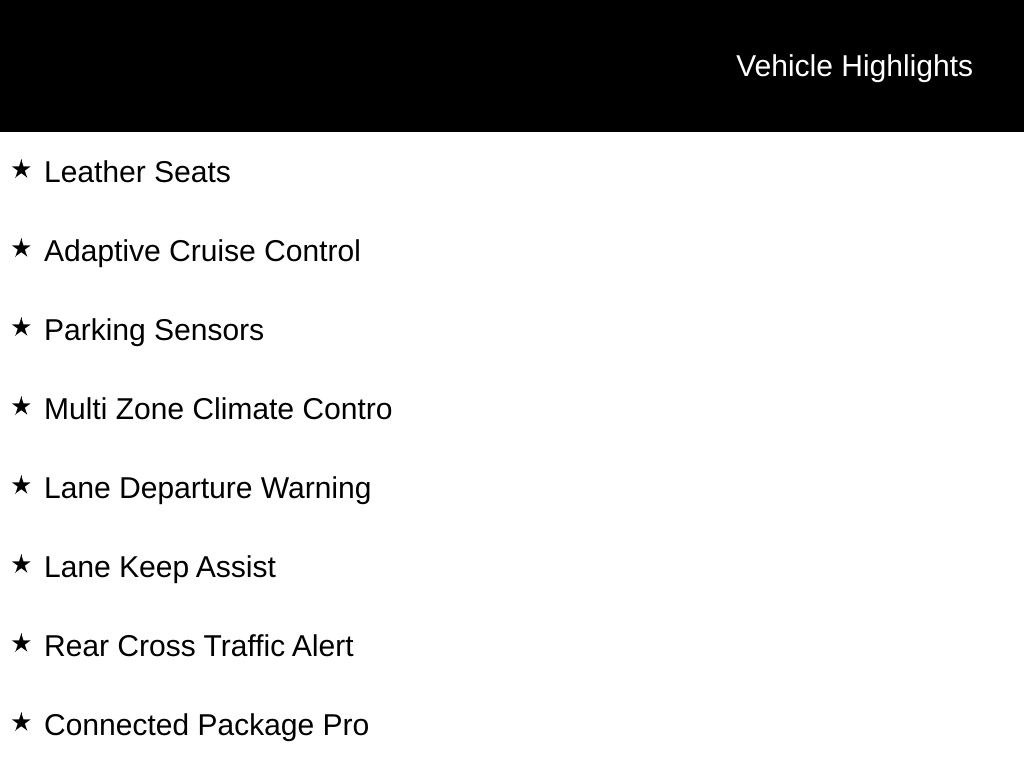Click the Vehicle Highlights heading
1024x768 pixels.
point(854,67)
